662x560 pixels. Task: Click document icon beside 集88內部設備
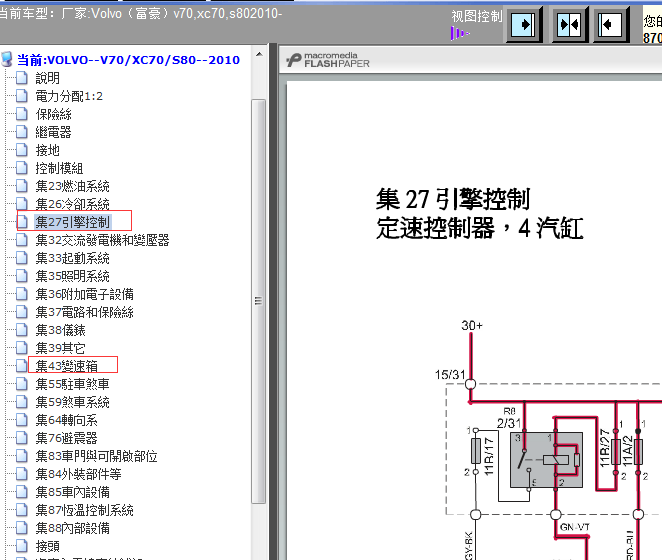22,528
